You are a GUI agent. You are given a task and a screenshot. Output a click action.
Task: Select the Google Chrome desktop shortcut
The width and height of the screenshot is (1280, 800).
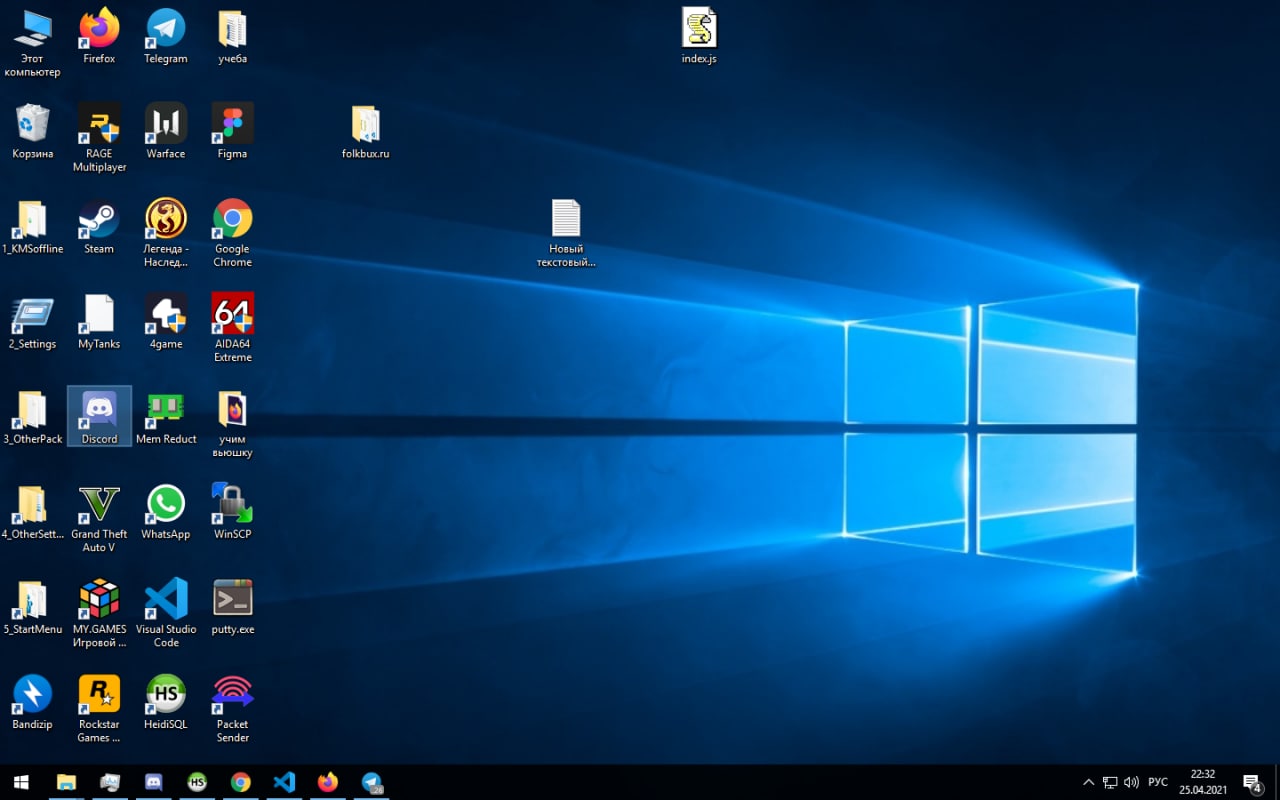pos(232,233)
